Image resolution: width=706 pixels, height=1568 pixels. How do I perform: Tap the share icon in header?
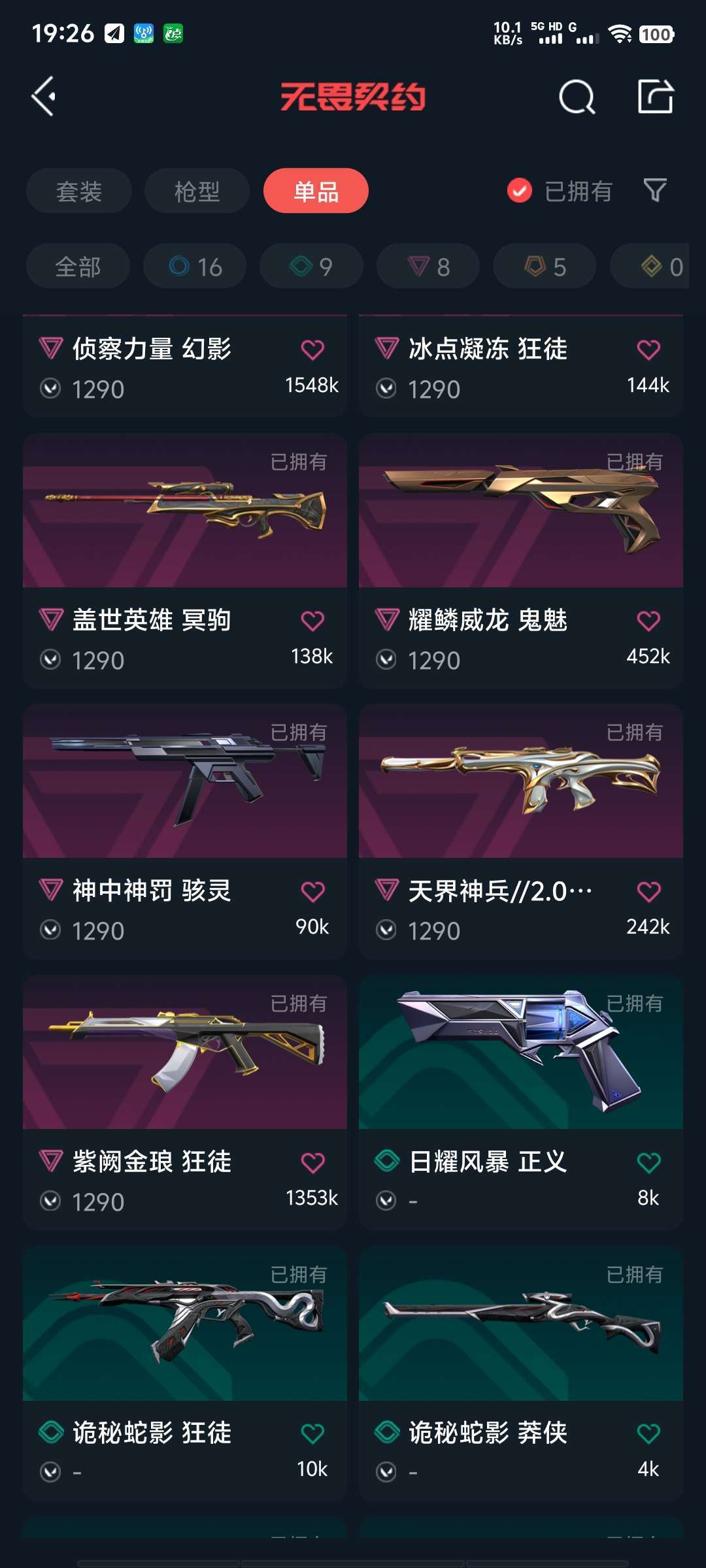(x=655, y=97)
